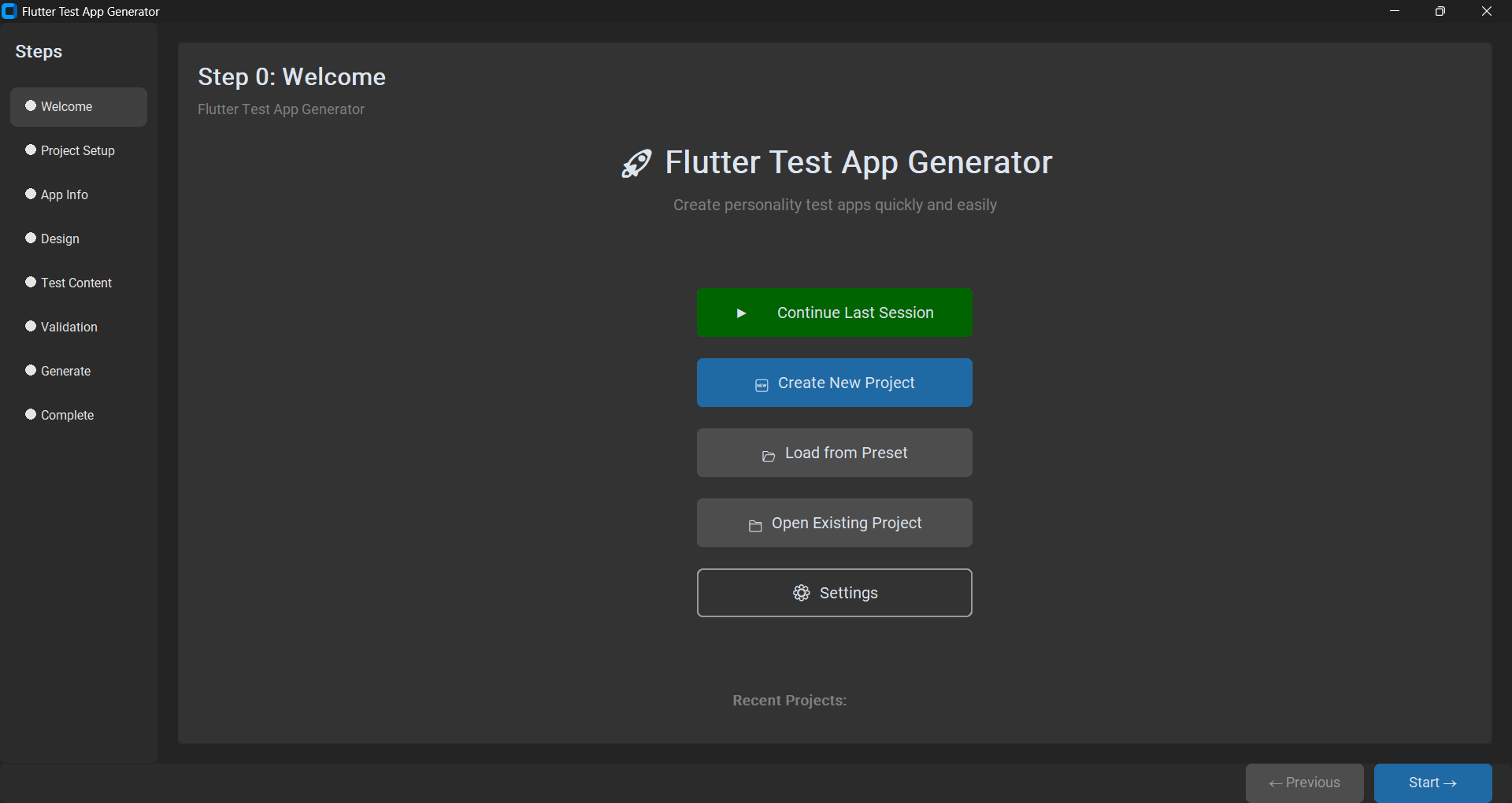This screenshot has width=1512, height=803.
Task: Click the folder icon on Load from Preset
Action: pyautogui.click(x=769, y=456)
